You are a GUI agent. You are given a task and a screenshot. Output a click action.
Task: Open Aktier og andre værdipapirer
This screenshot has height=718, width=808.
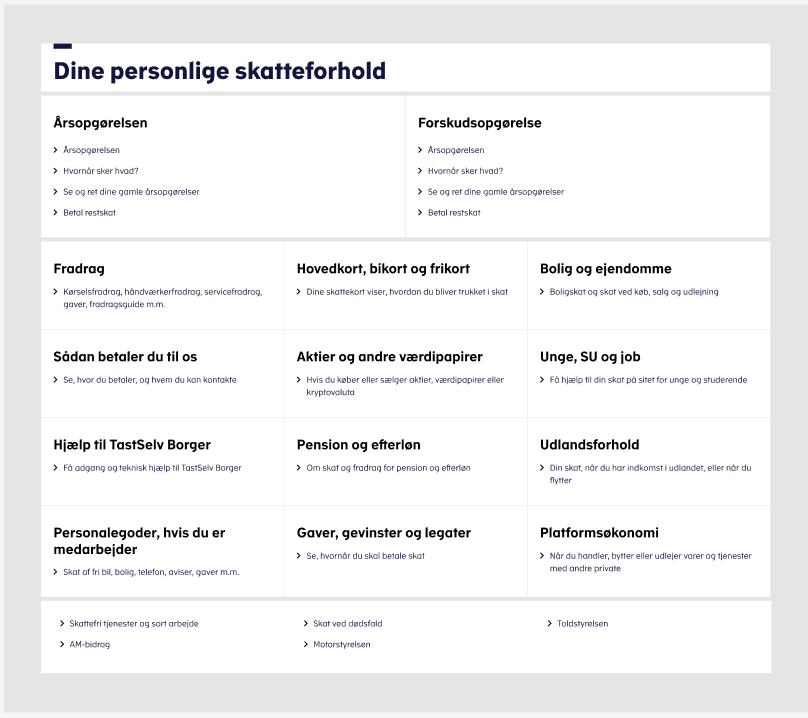(x=389, y=357)
